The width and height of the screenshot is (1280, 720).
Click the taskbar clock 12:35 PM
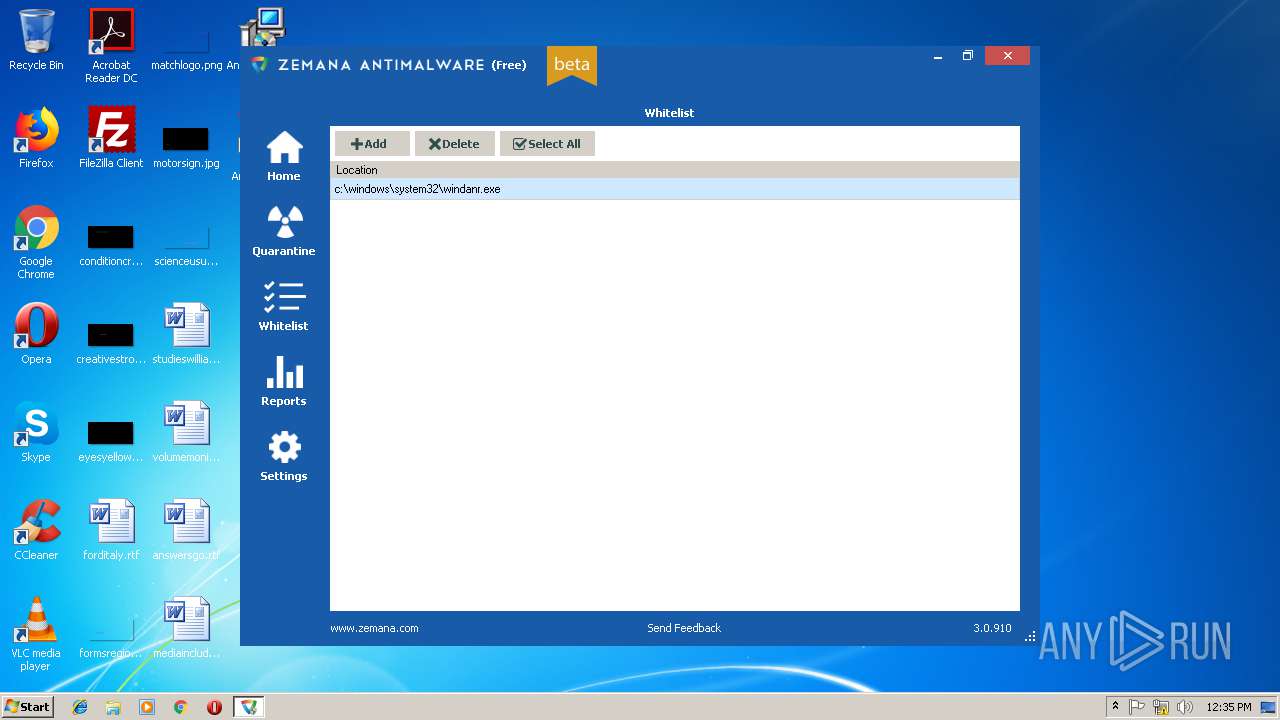coord(1229,707)
